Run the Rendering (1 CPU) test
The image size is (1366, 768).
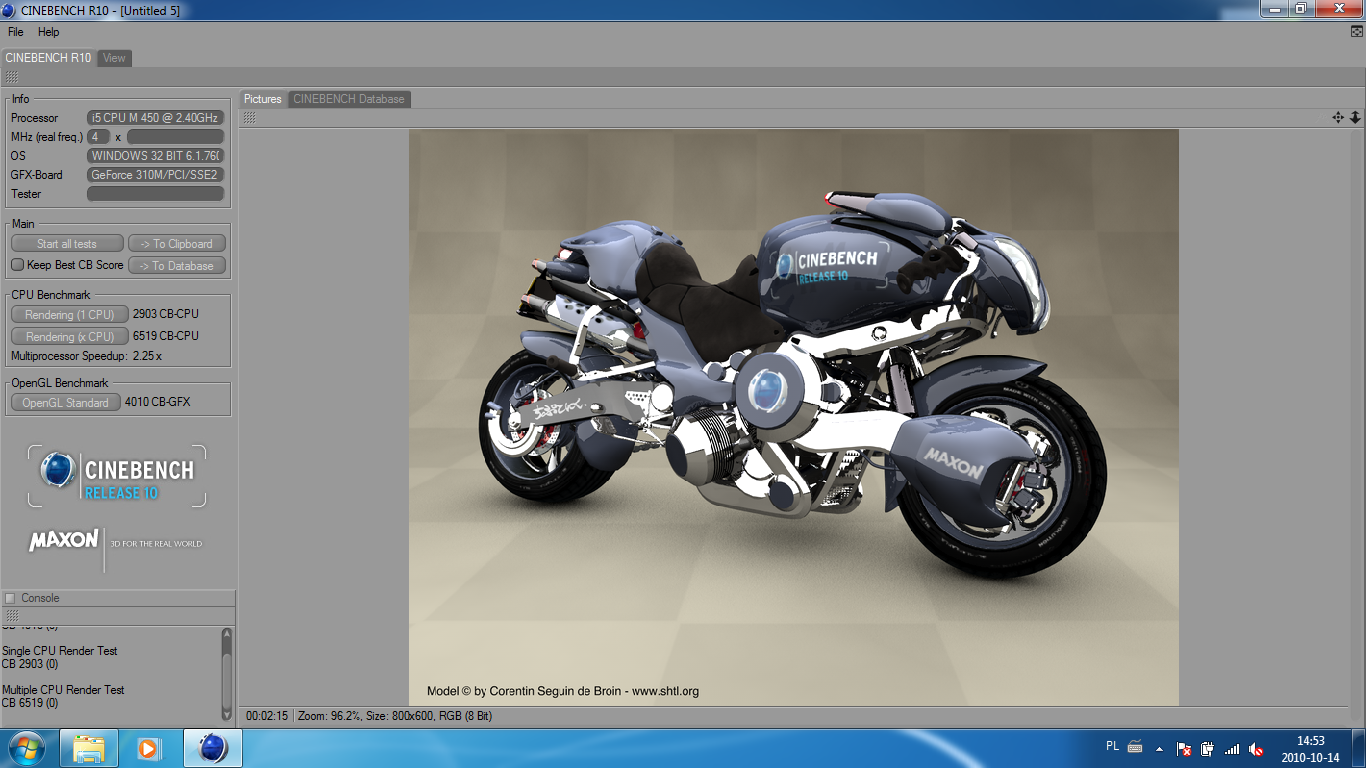click(x=70, y=315)
